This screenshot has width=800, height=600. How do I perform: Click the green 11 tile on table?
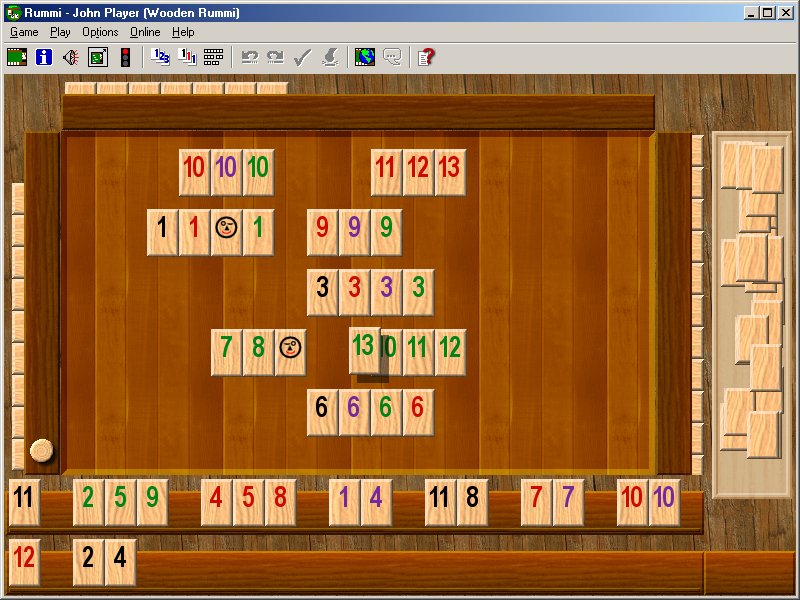tap(418, 352)
